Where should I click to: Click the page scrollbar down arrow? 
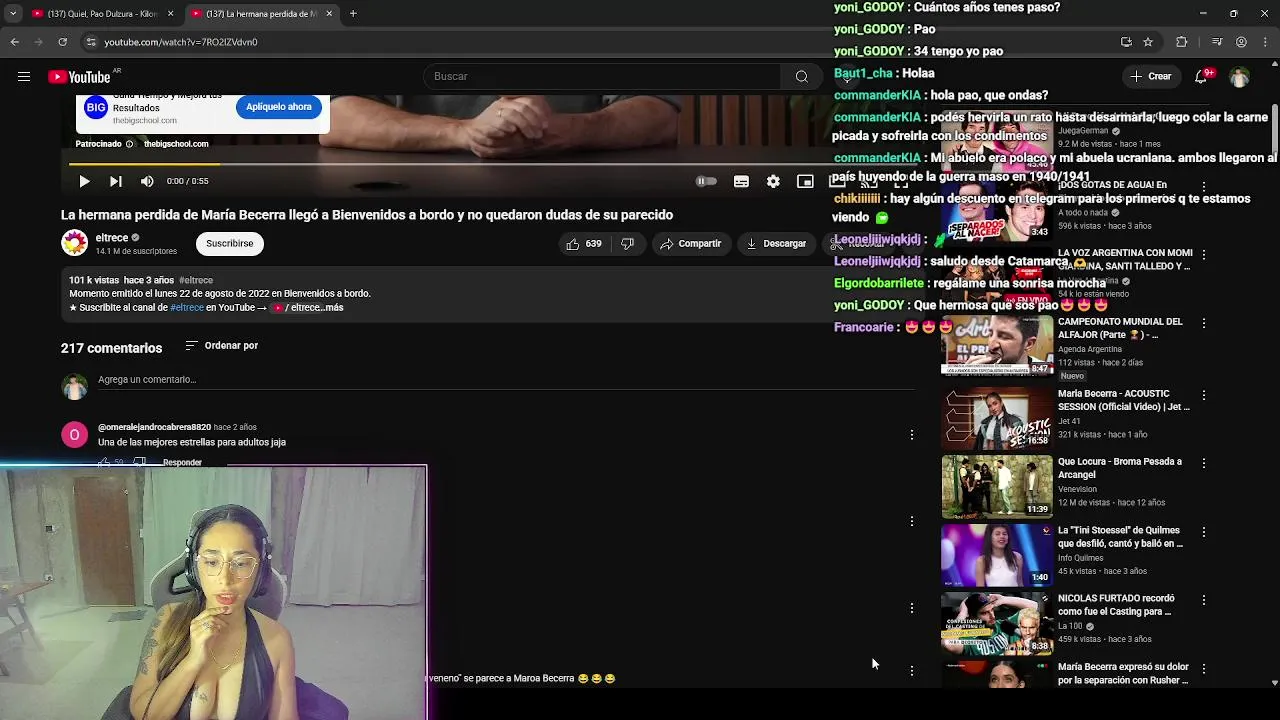[x=1275, y=682]
